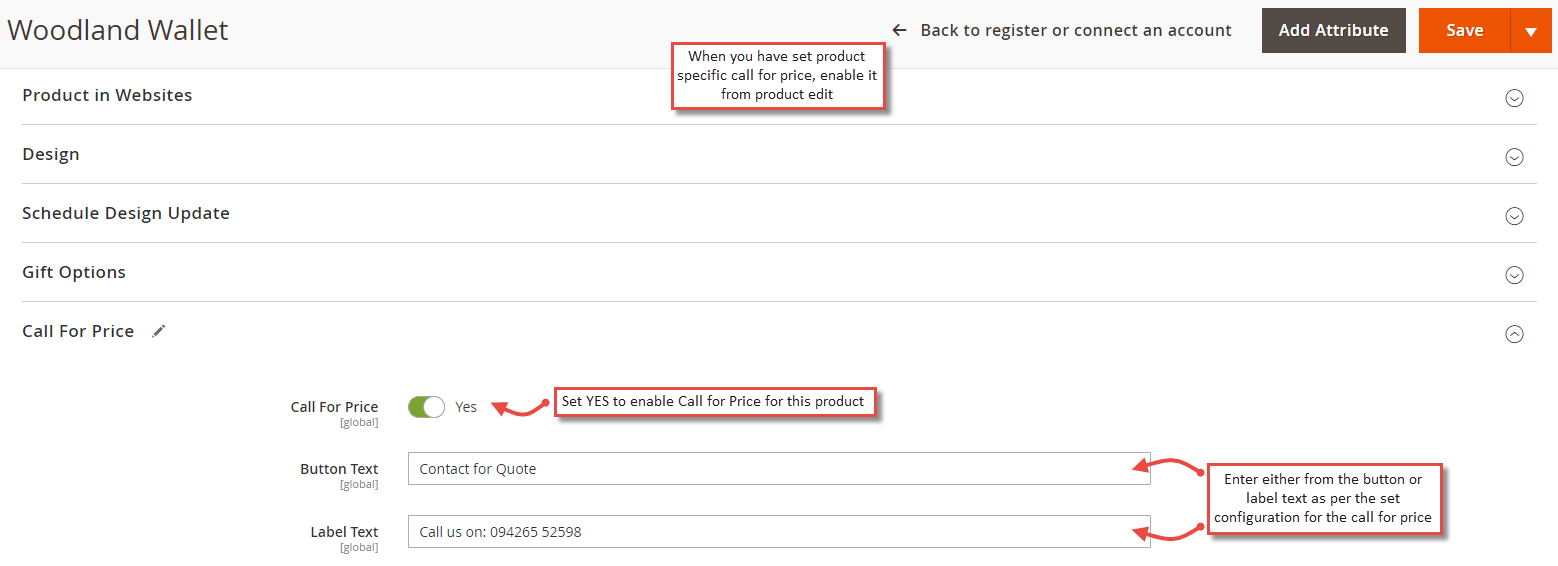This screenshot has width=1558, height=566.
Task: Open the Save button dropdown arrow
Action: pyautogui.click(x=1530, y=31)
